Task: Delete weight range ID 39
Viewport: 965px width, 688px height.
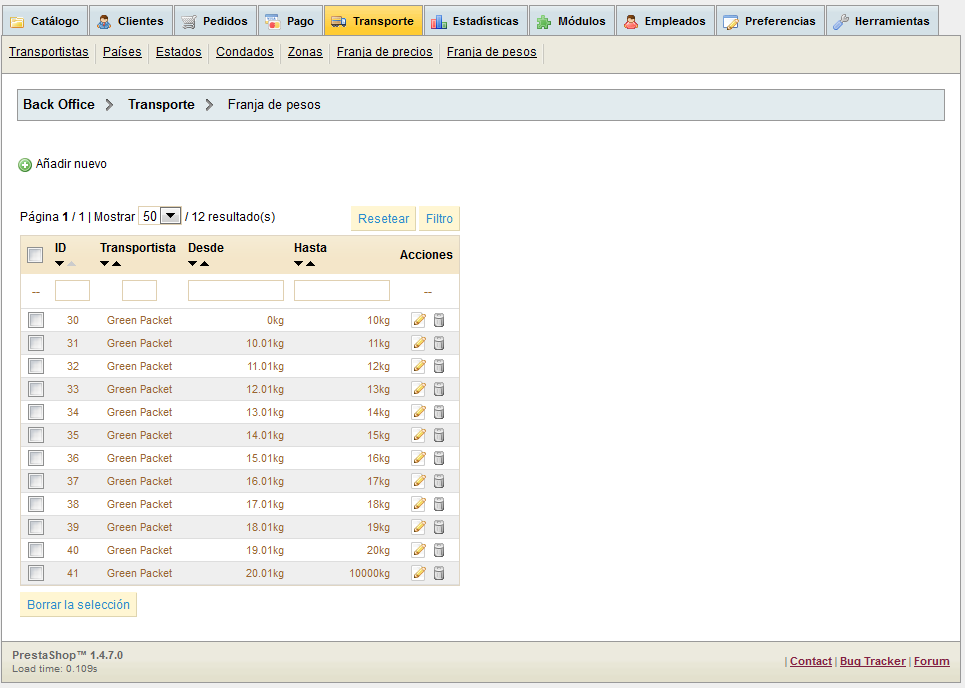Action: [x=439, y=527]
